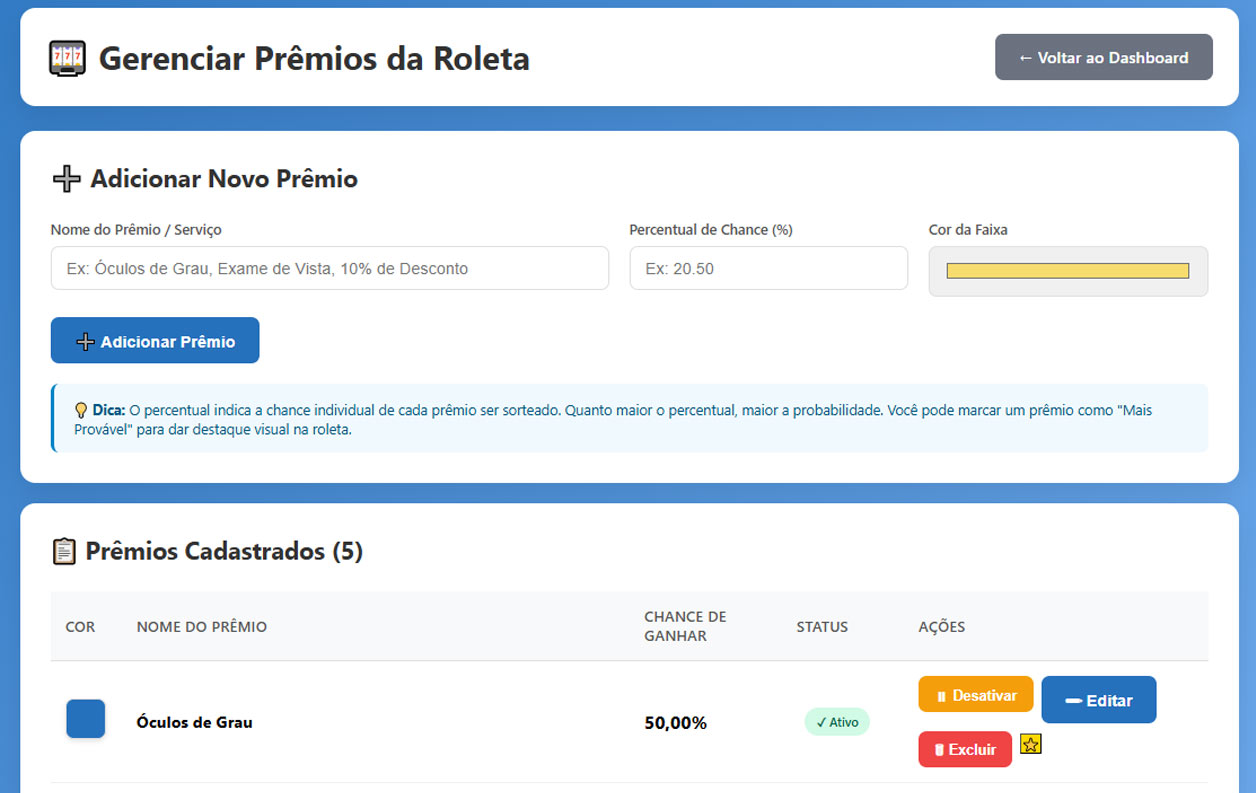Screen dimensions: 1256x793
Task: Click the lightbulb icon in the Dica box
Action: (81, 410)
